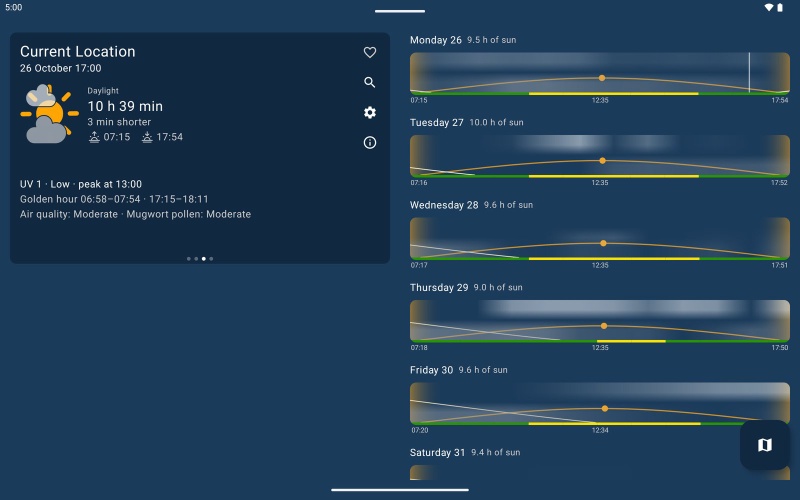The image size is (800, 500).
Task: Click the 'Monday 26' heading
Action: click(x=436, y=40)
